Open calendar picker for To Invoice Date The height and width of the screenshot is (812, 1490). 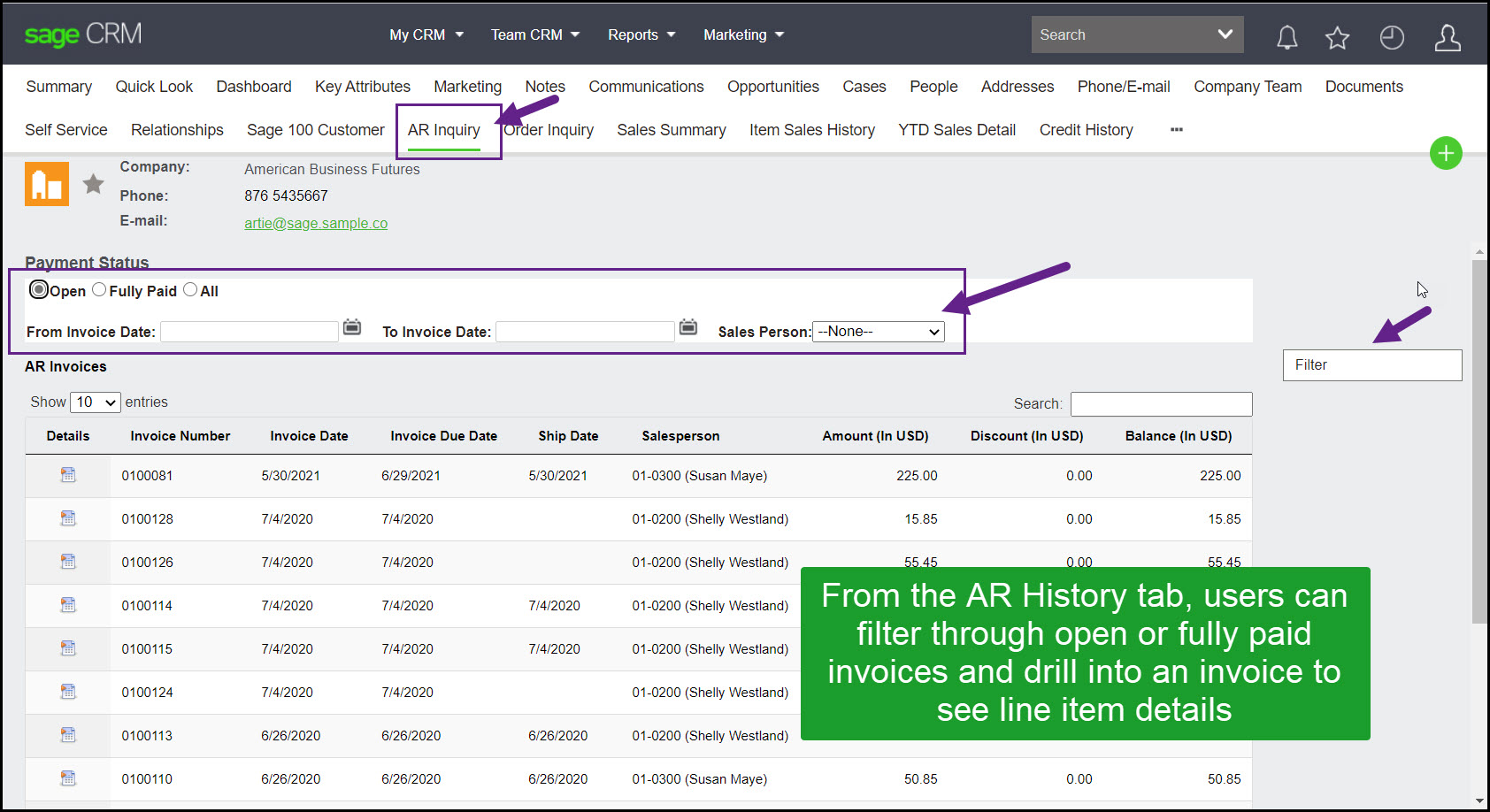(x=688, y=327)
